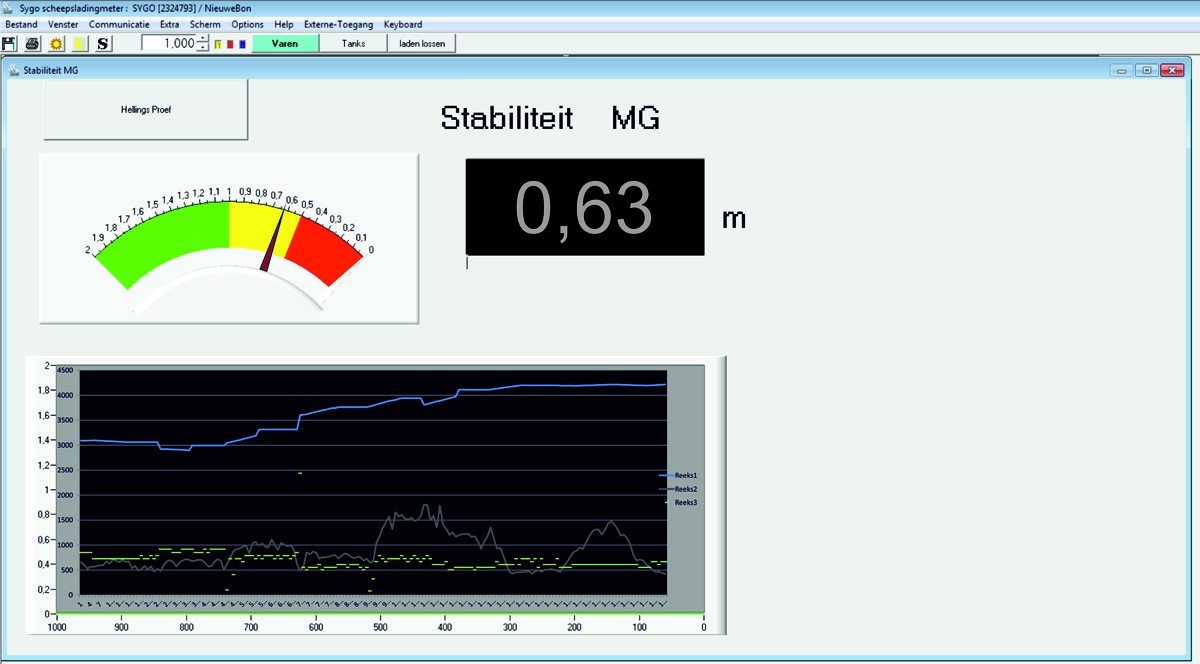The image size is (1200, 664).
Task: Click the 0,63 stability value display
Action: pyautogui.click(x=585, y=207)
